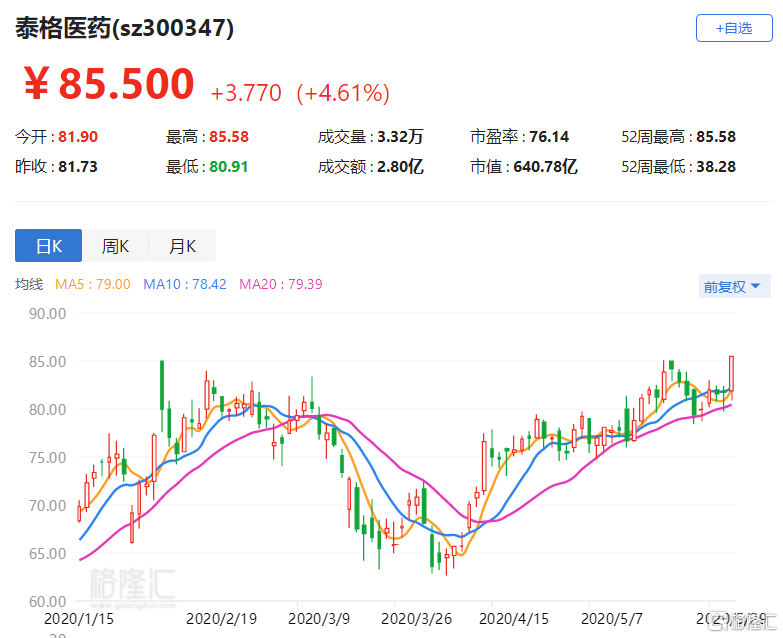This screenshot has height=638, width=783.
Task: Click the 2020/5/7 date axis label
Action: 612,619
